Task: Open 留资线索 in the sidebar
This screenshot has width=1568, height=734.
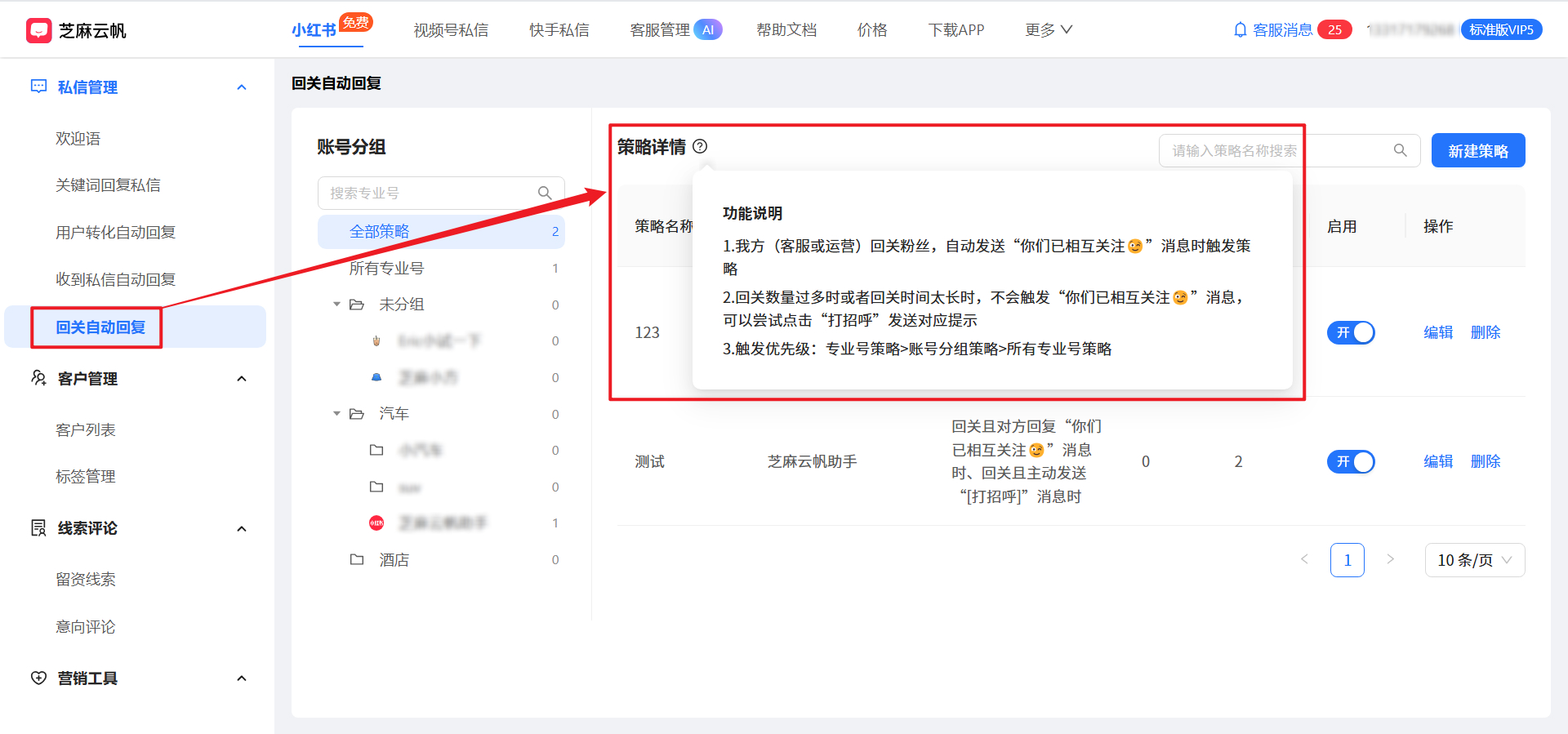Action: pyautogui.click(x=86, y=580)
